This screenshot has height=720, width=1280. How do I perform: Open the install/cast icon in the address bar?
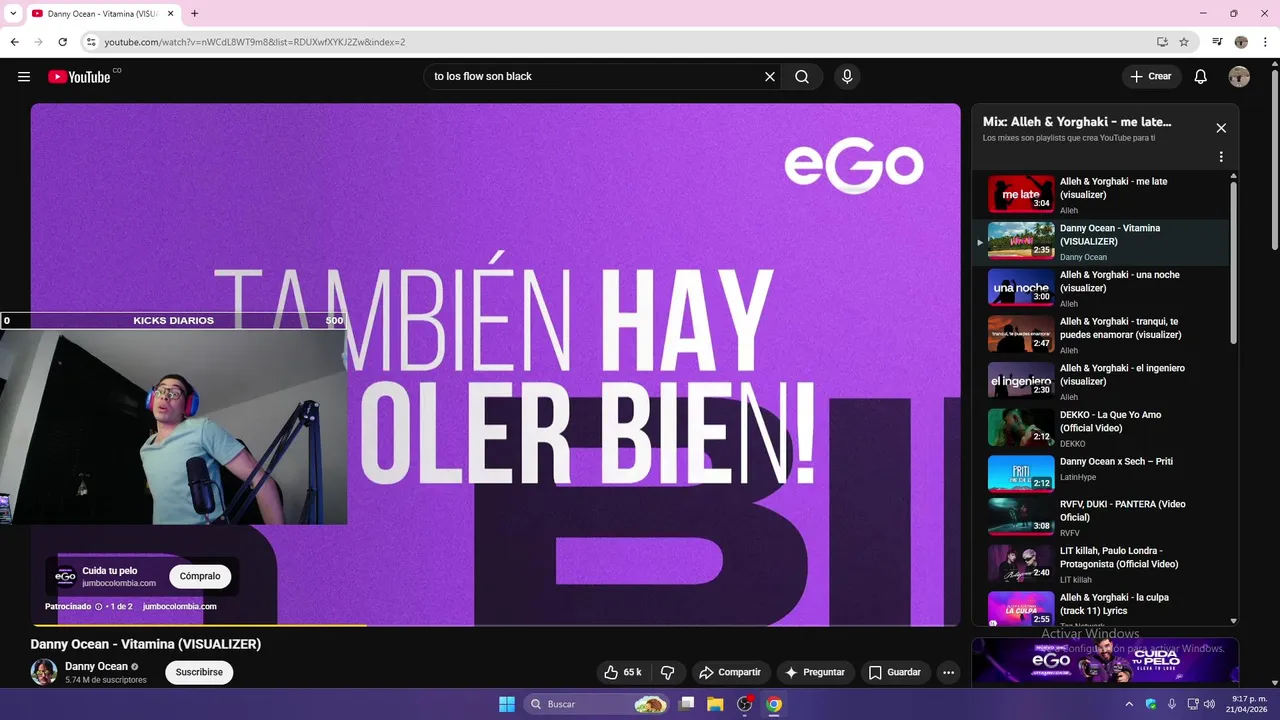[x=1162, y=42]
